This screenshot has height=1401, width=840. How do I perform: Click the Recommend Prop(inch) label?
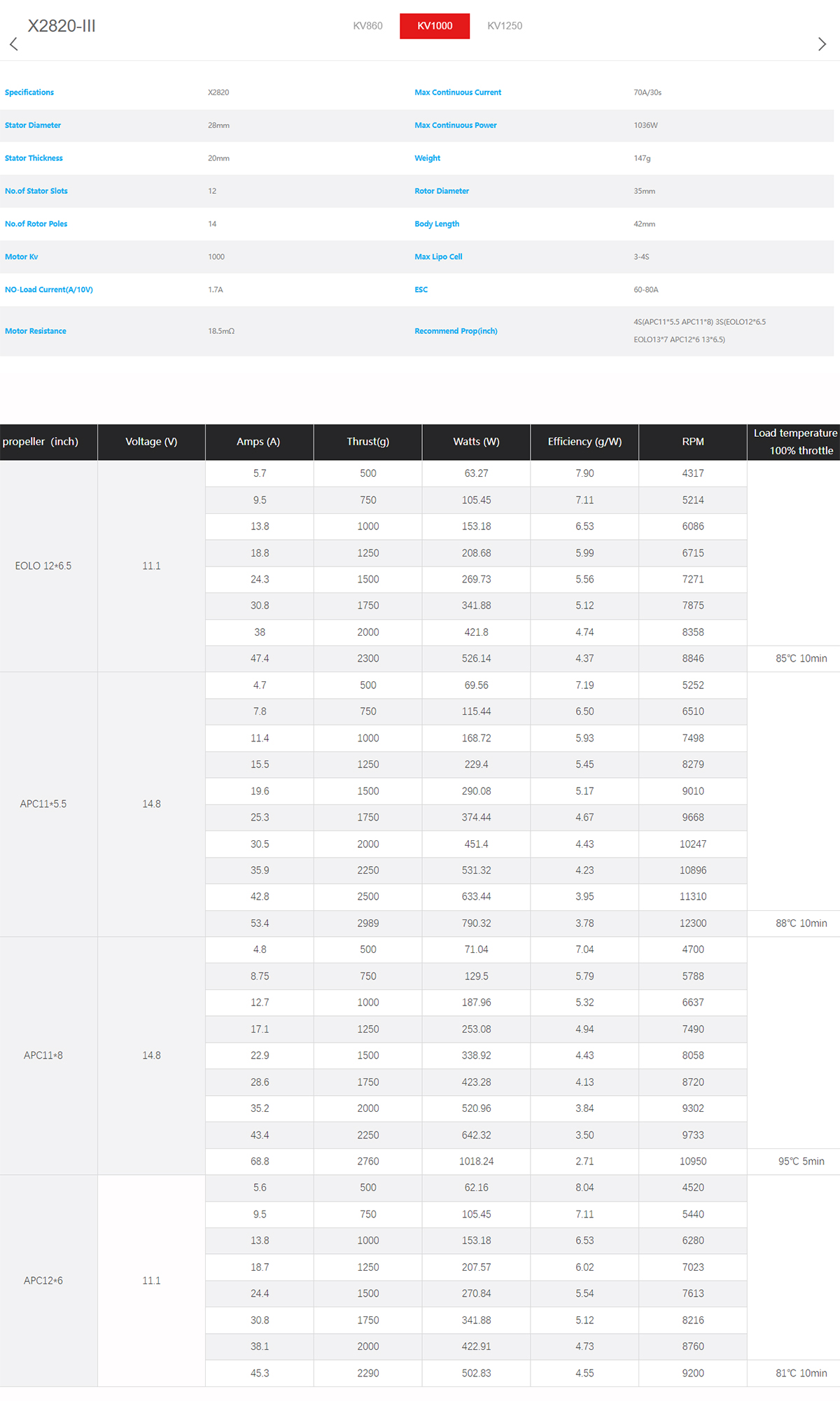456,331
